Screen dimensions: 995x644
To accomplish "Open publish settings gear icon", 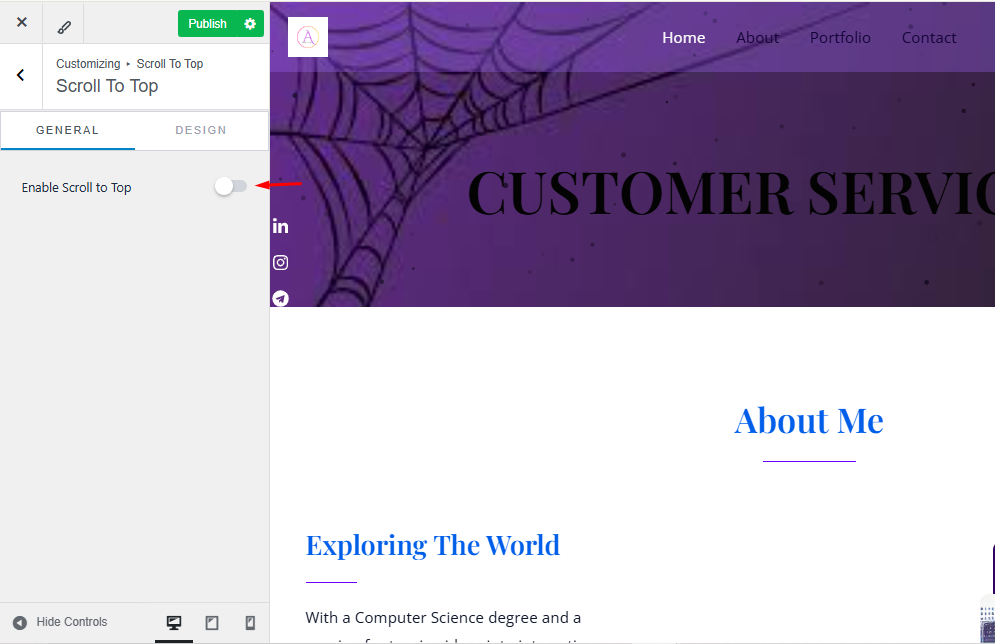I will (250, 23).
